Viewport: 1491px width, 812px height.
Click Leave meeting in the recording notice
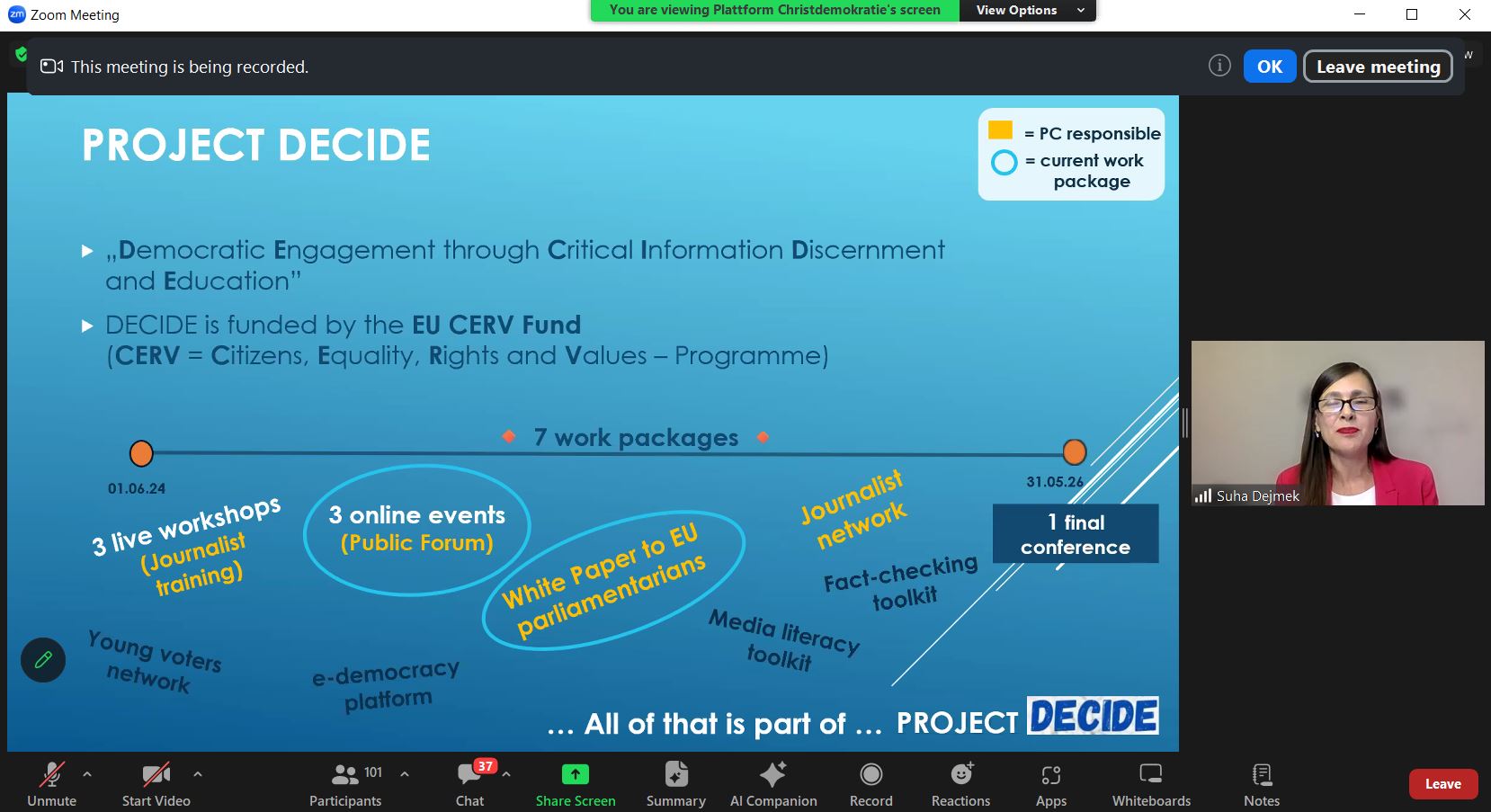click(1378, 67)
